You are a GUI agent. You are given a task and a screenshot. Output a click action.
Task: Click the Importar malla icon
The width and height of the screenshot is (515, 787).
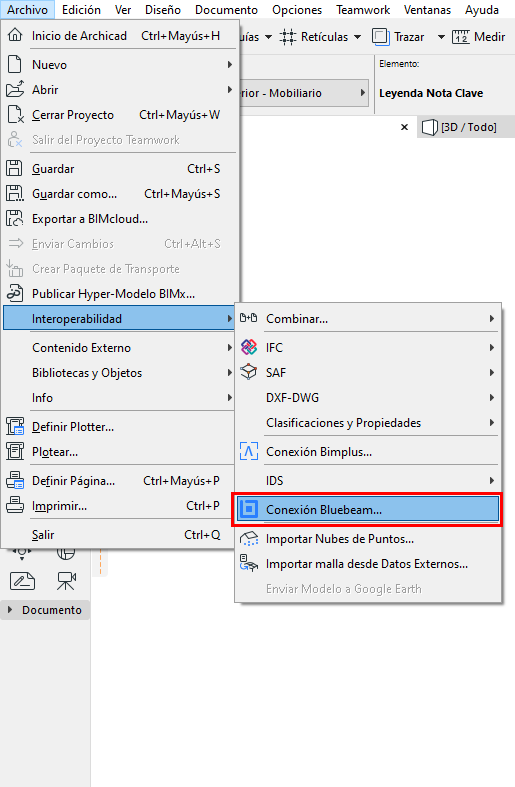pos(249,563)
